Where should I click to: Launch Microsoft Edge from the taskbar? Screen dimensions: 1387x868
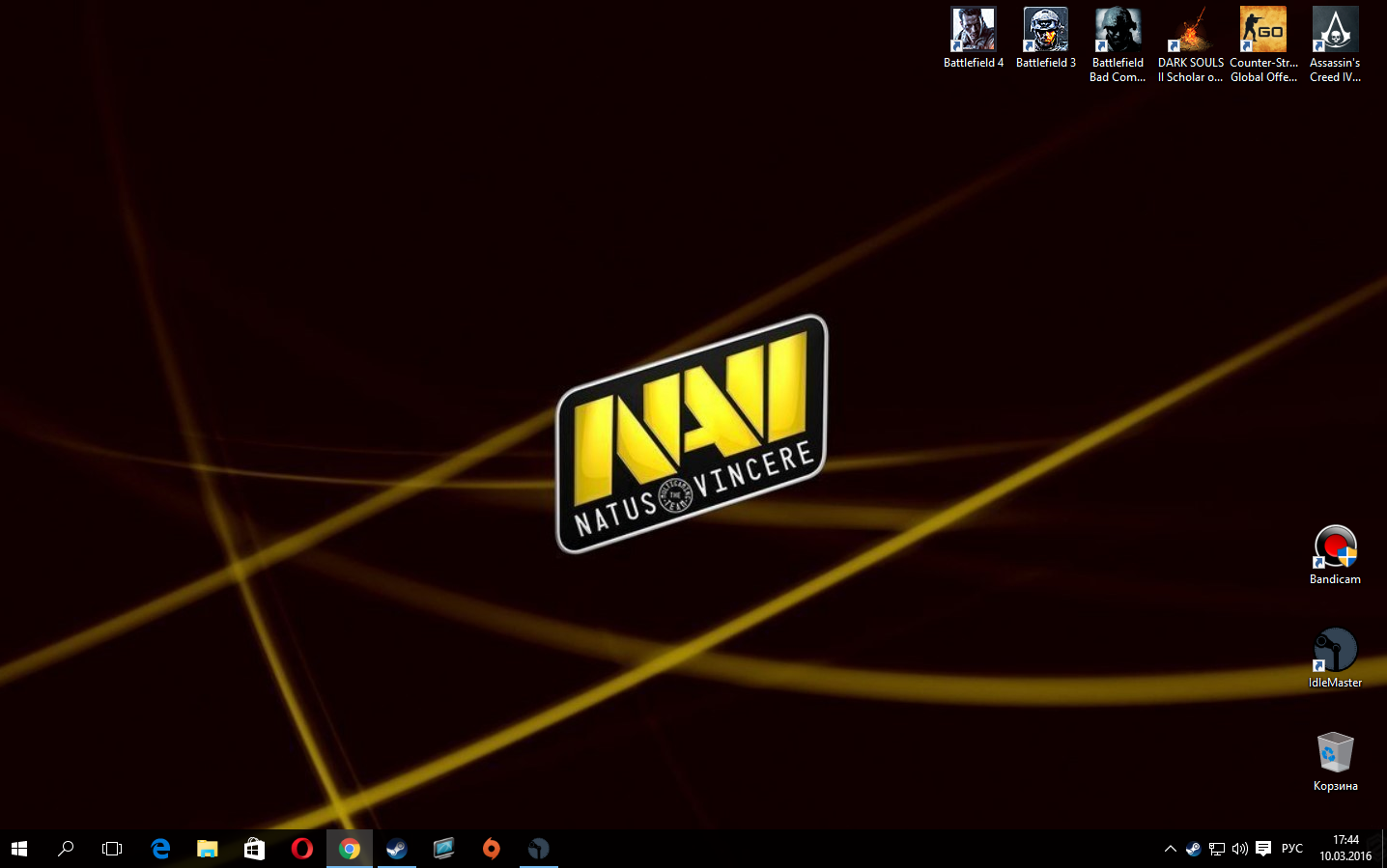pyautogui.click(x=160, y=849)
